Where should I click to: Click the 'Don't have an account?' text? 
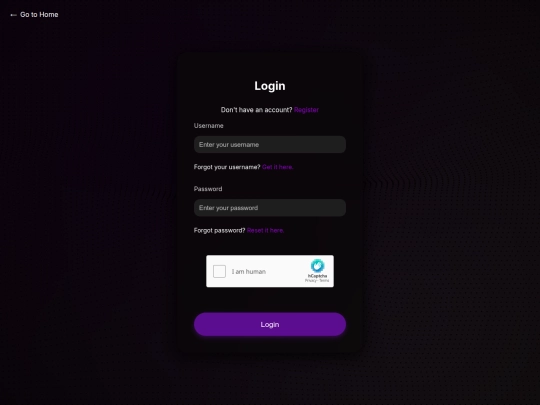click(256, 110)
